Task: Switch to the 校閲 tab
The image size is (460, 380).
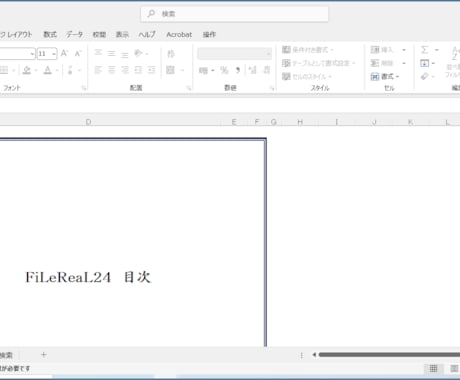Action: pyautogui.click(x=99, y=34)
